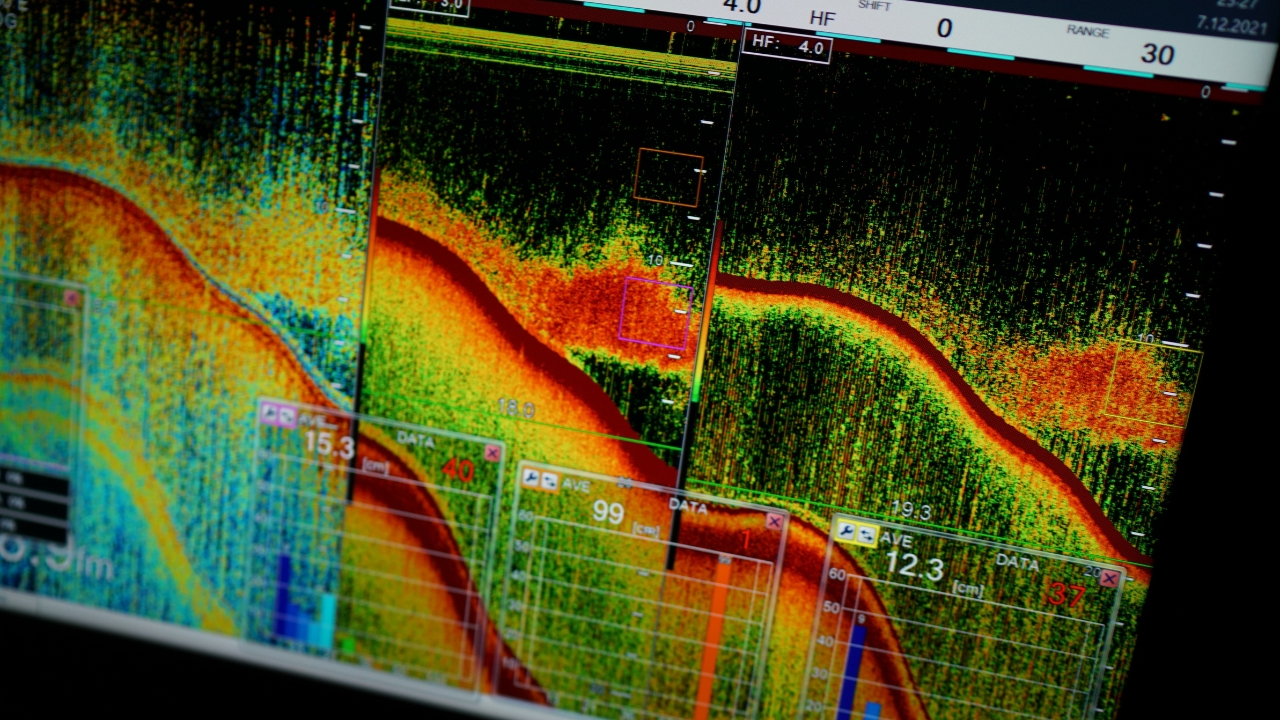Viewport: 1280px width, 720px height.
Task: Click the tall blue bar in the 12.3 cm histogram
Action: (852, 670)
